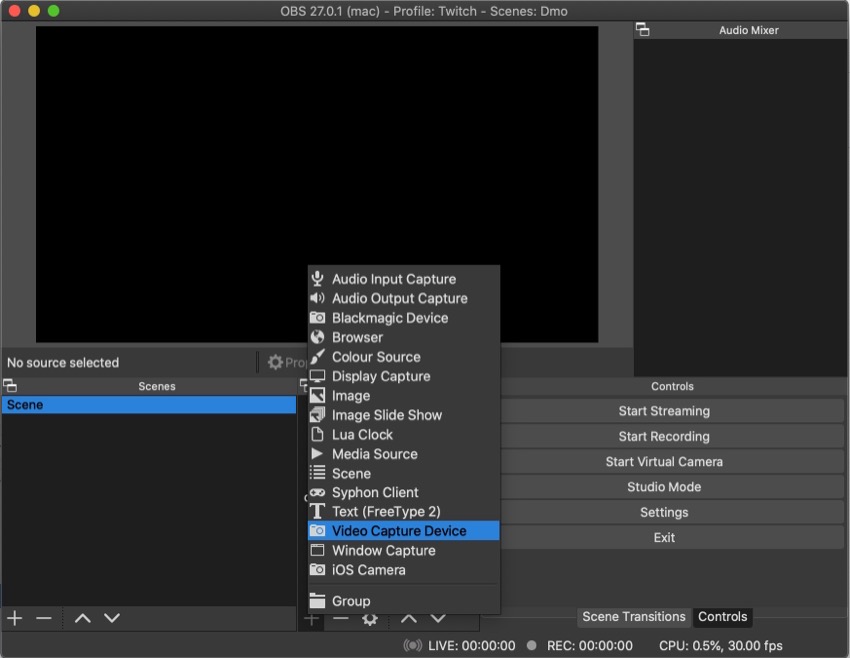Click the stacked images icon for Slide Show

(x=318, y=415)
